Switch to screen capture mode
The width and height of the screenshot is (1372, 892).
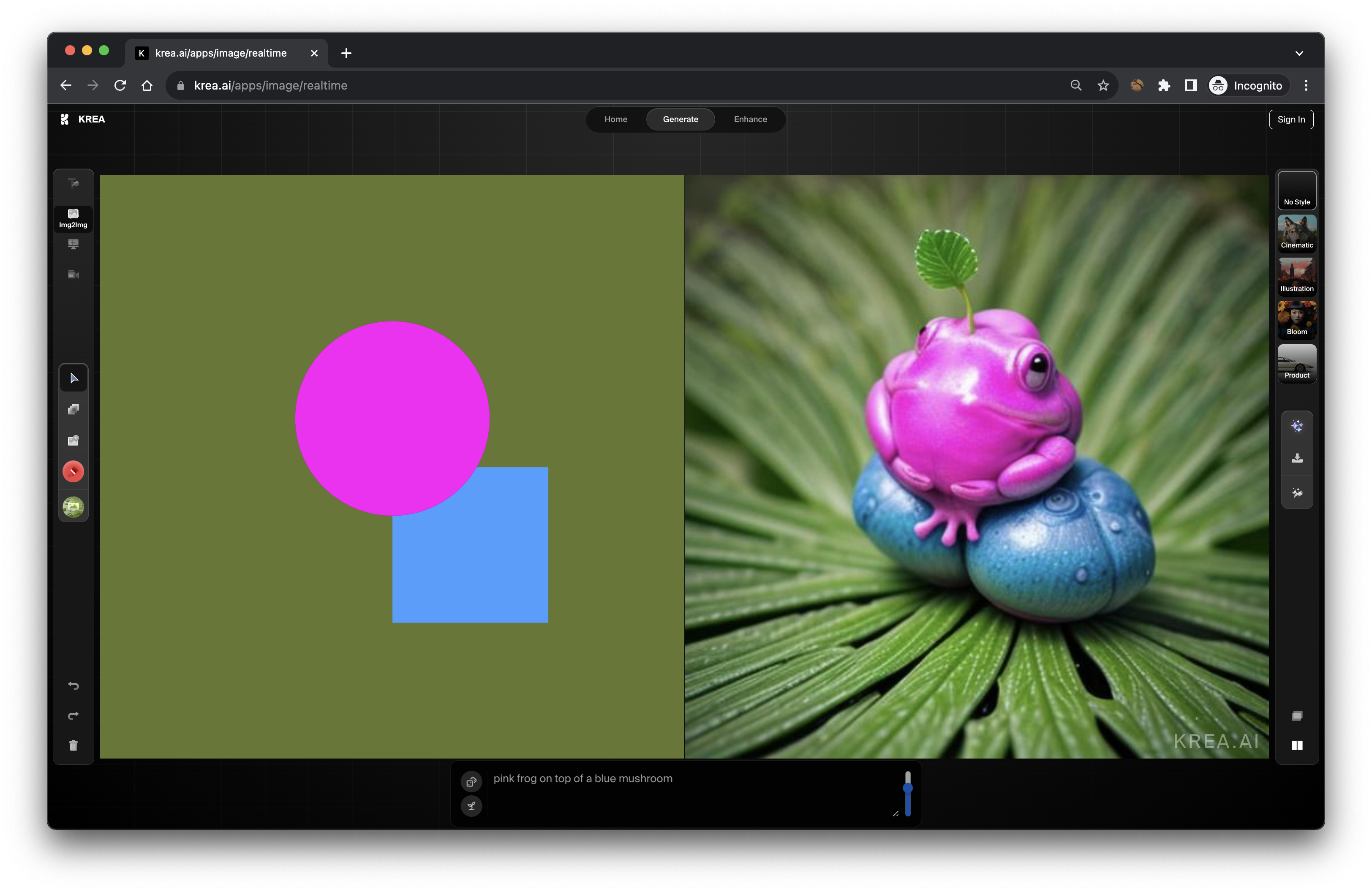pyautogui.click(x=73, y=244)
